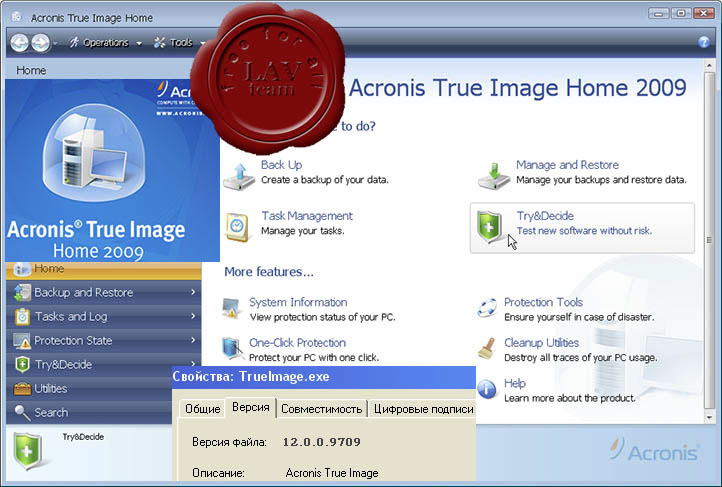Viewport: 722px width, 487px height.
Task: Open the Task Management link
Action: (x=307, y=216)
